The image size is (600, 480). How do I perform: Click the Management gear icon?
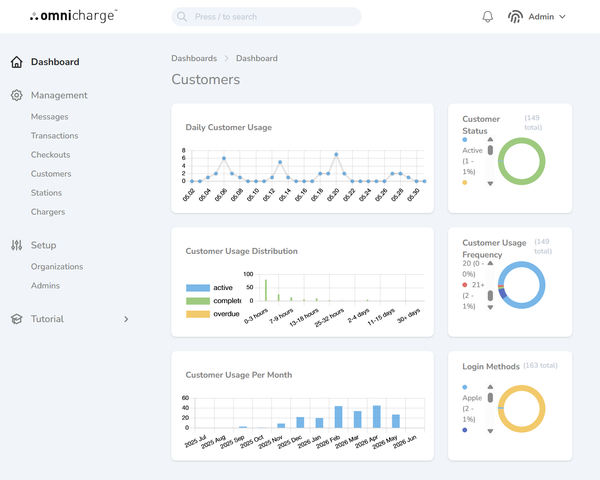(16, 95)
